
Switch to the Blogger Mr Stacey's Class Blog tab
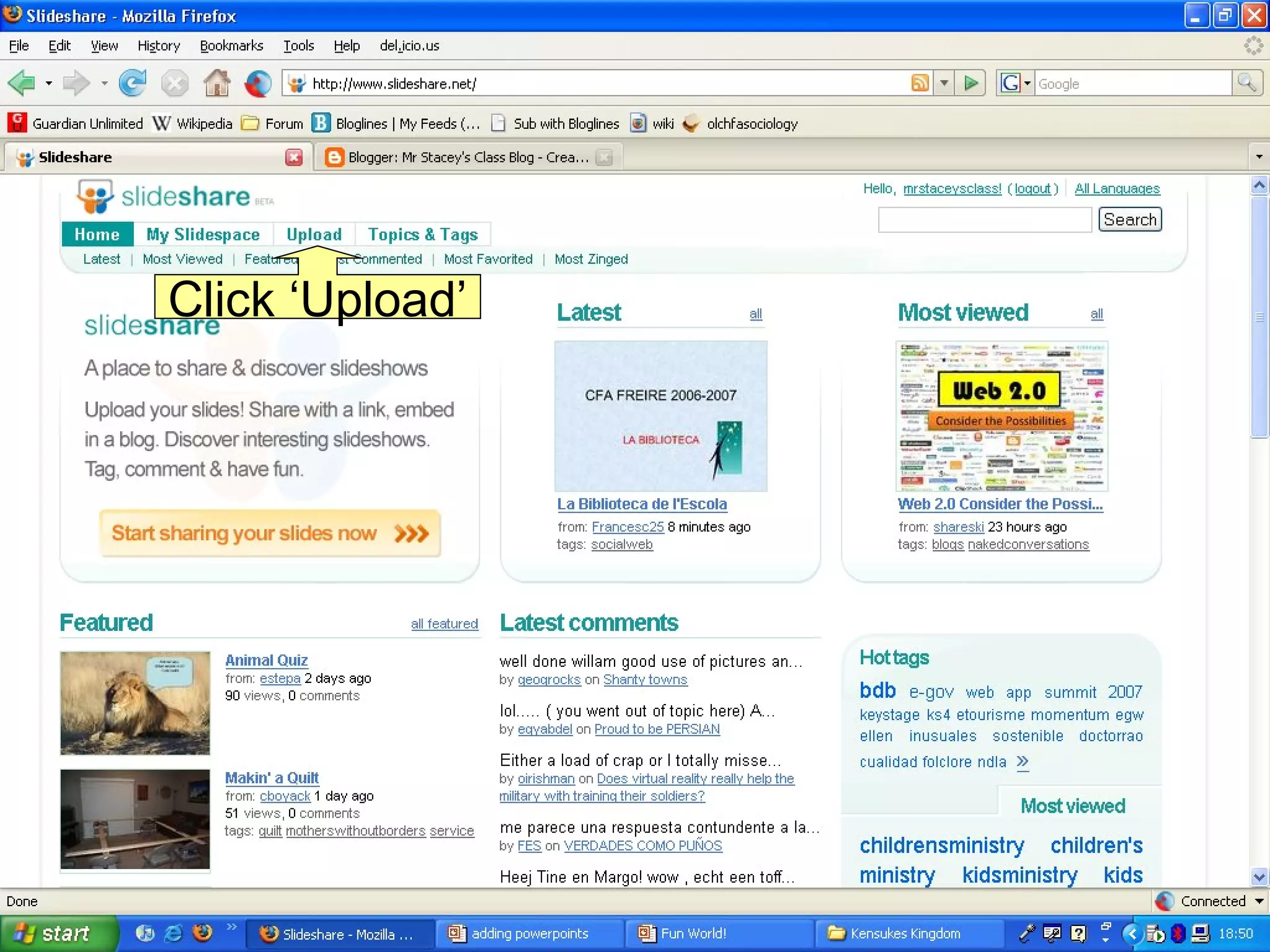[468, 157]
